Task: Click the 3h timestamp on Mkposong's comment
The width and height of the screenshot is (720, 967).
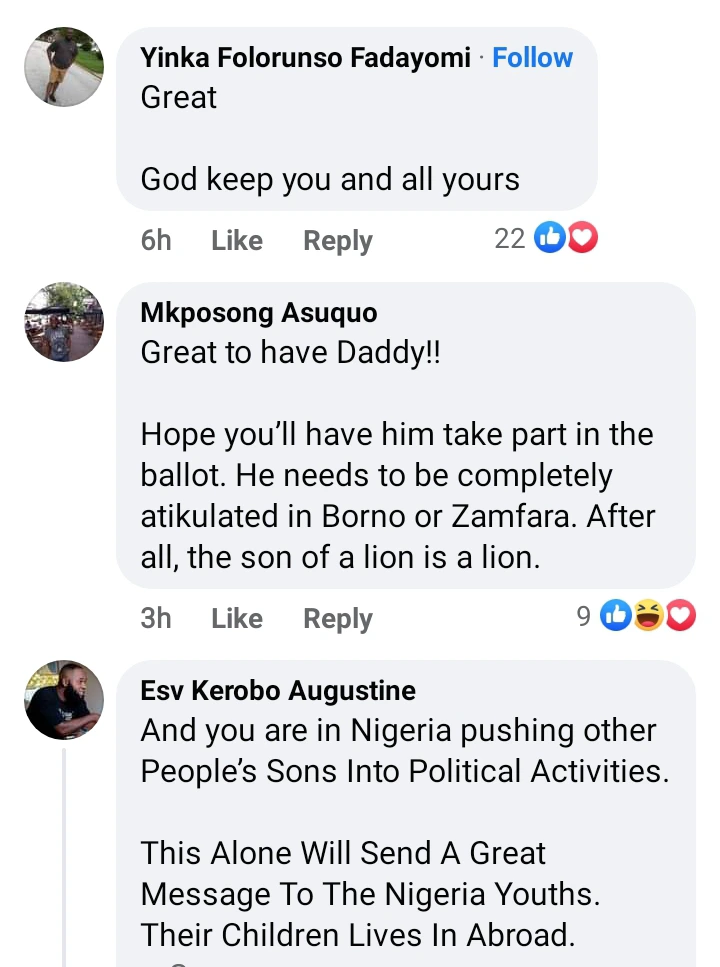Action: click(156, 619)
